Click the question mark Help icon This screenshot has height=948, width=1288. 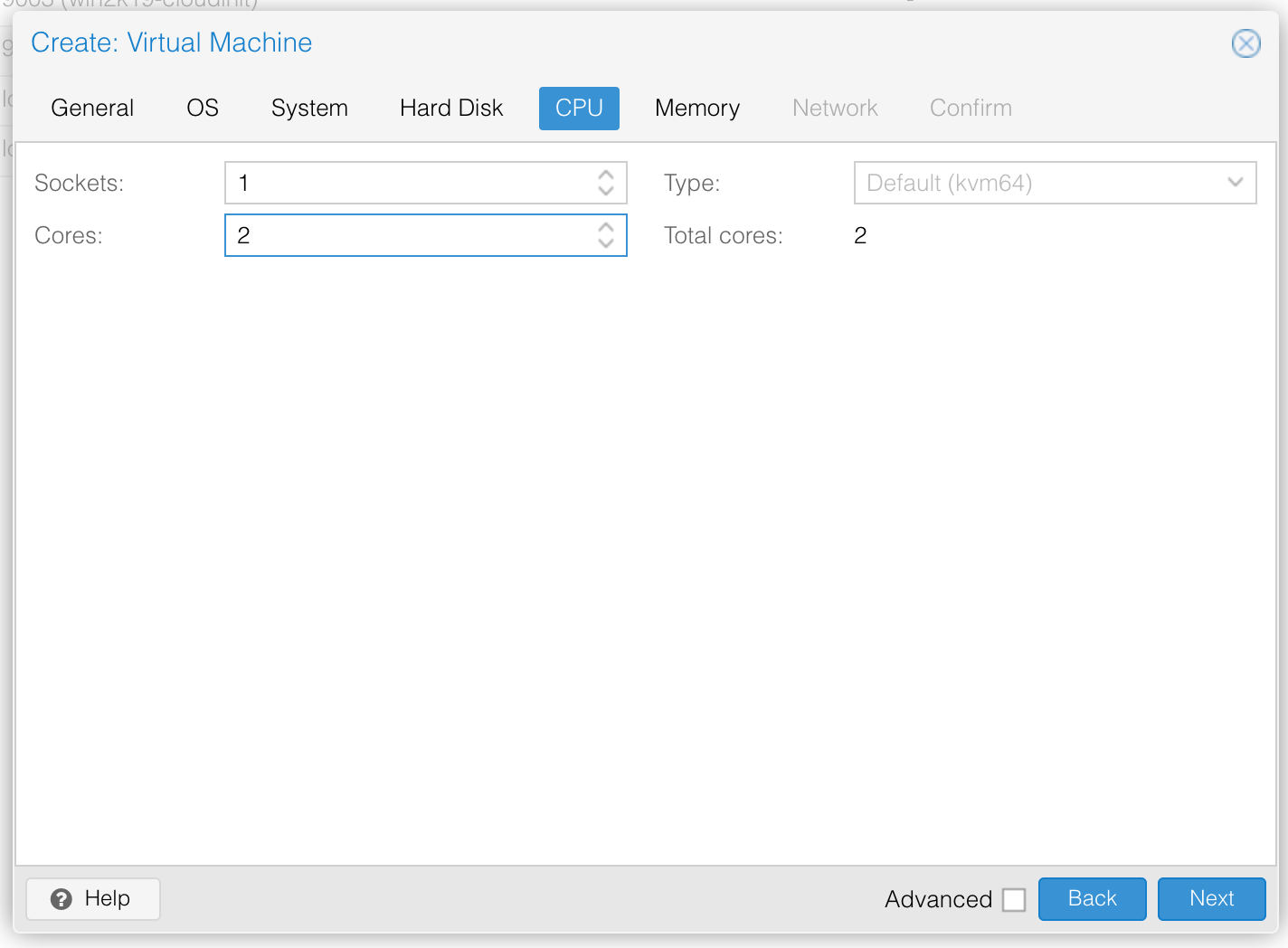pos(60,898)
